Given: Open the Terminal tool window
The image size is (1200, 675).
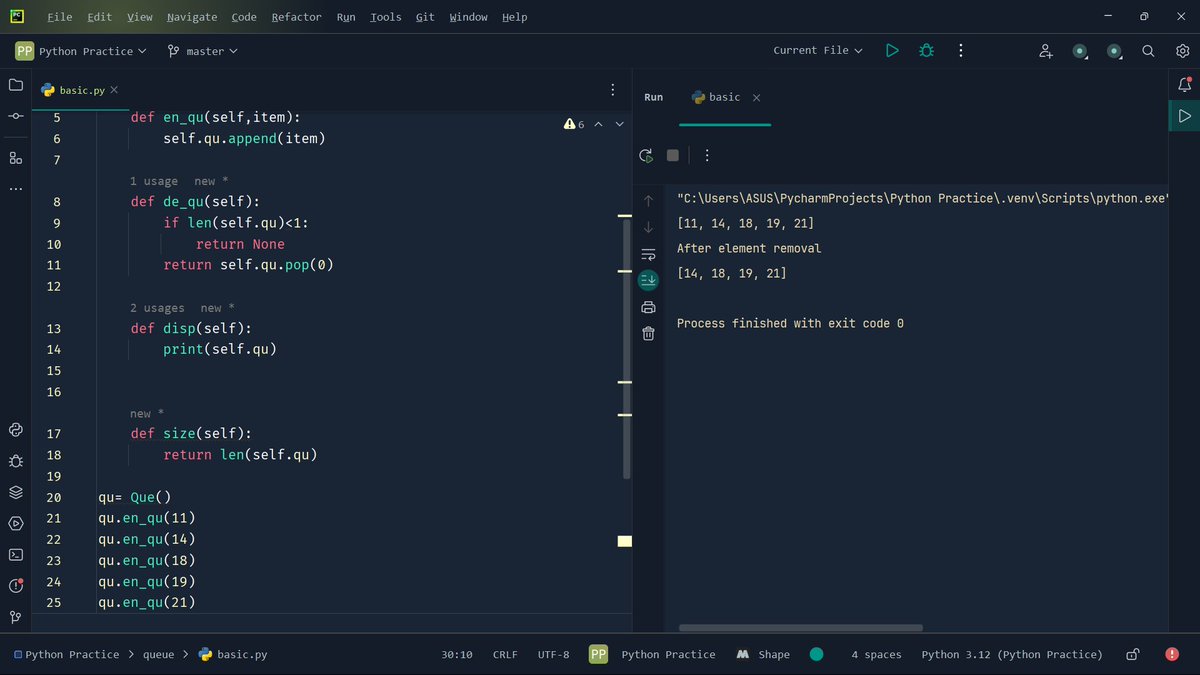Looking at the screenshot, I should pos(16,554).
